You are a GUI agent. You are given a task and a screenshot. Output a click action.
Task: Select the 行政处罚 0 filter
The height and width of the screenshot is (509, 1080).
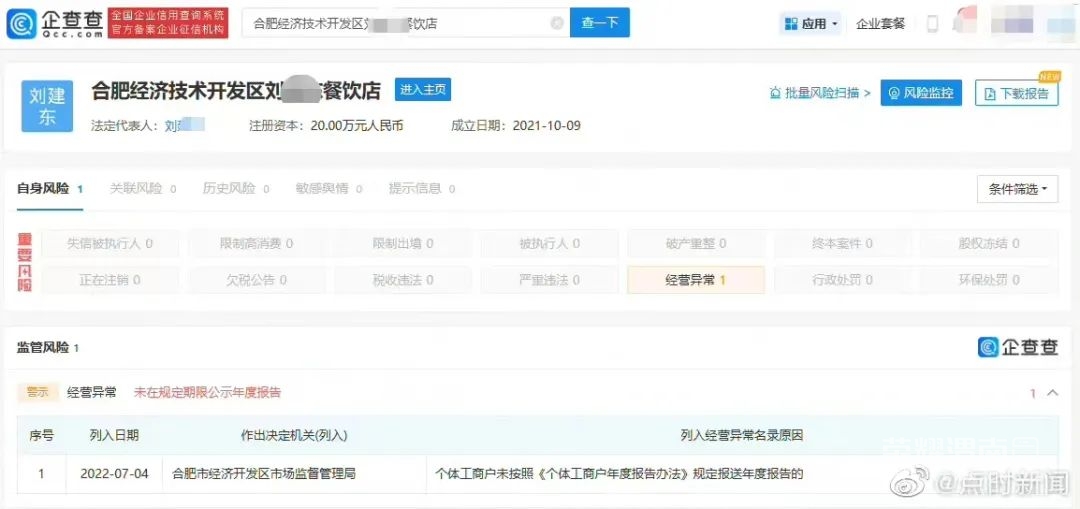[842, 280]
